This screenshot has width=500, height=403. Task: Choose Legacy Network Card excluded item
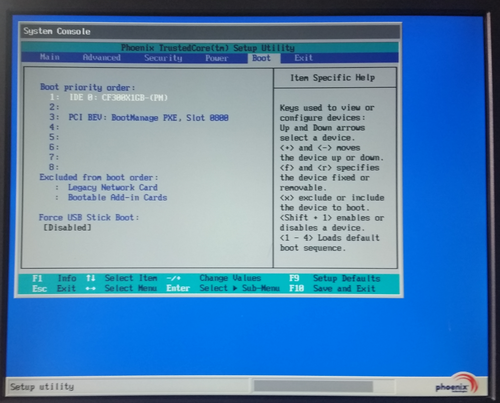click(x=113, y=187)
